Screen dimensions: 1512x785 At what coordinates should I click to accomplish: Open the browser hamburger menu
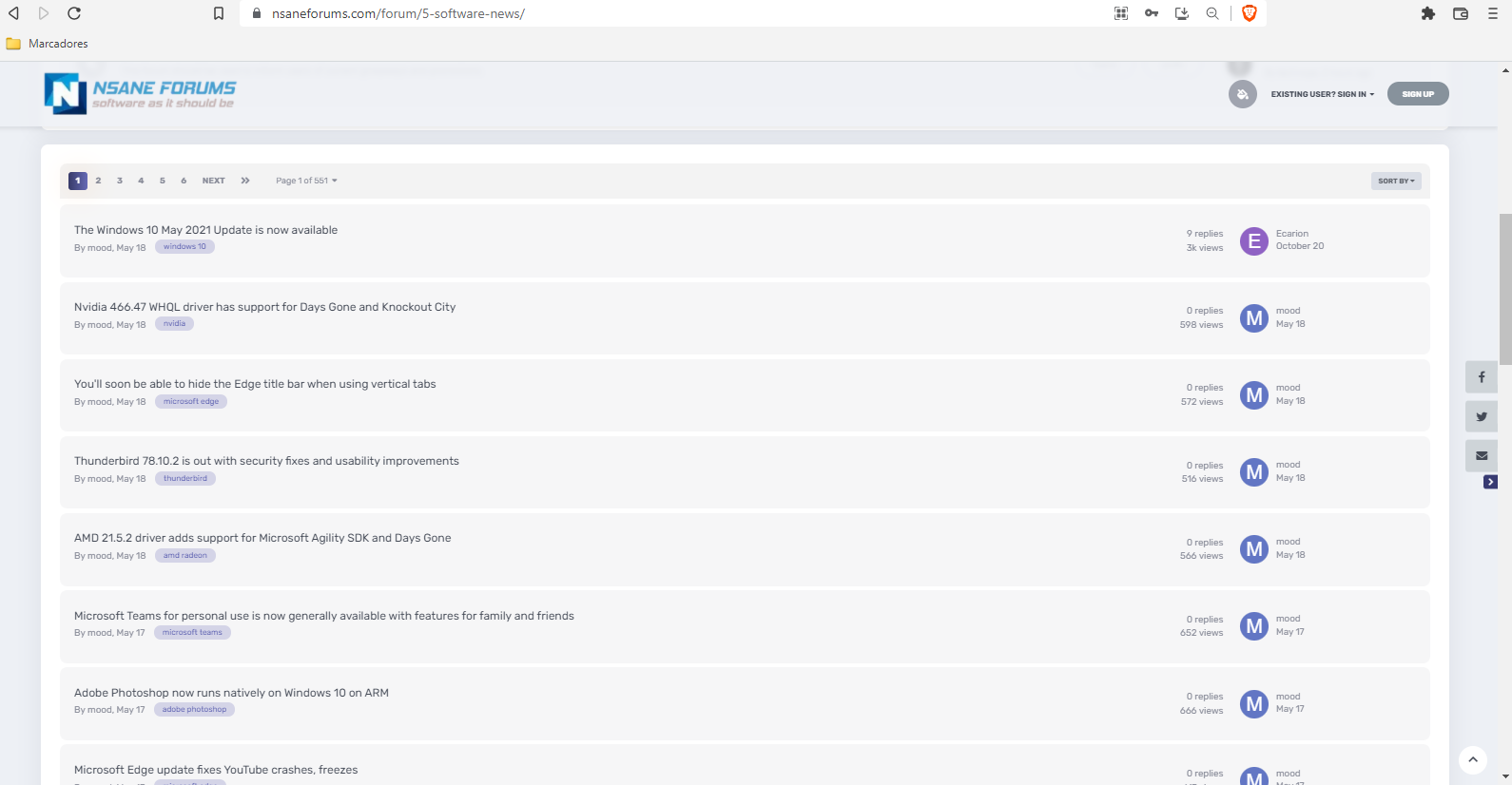[1492, 13]
